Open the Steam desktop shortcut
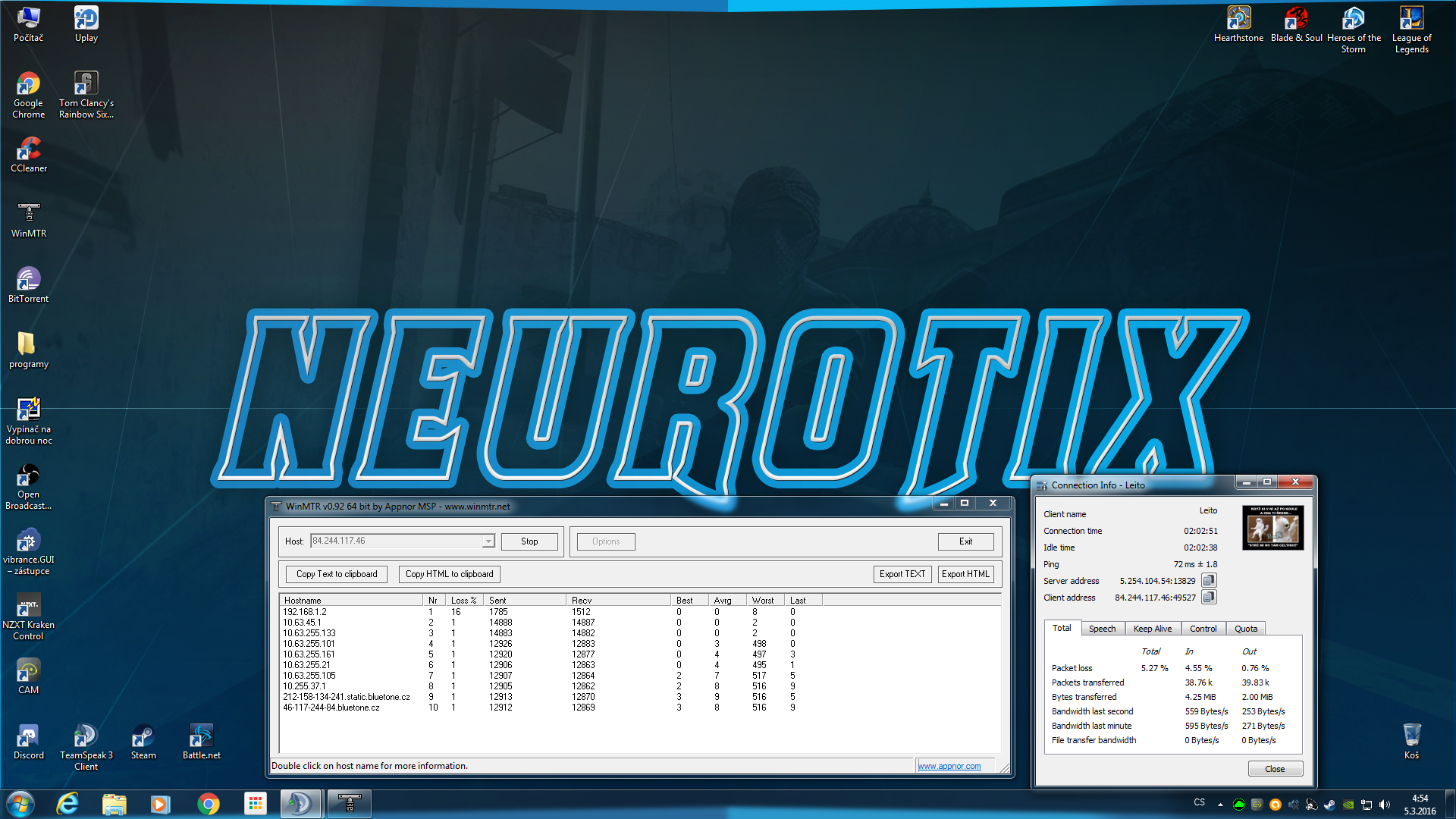 point(143,736)
